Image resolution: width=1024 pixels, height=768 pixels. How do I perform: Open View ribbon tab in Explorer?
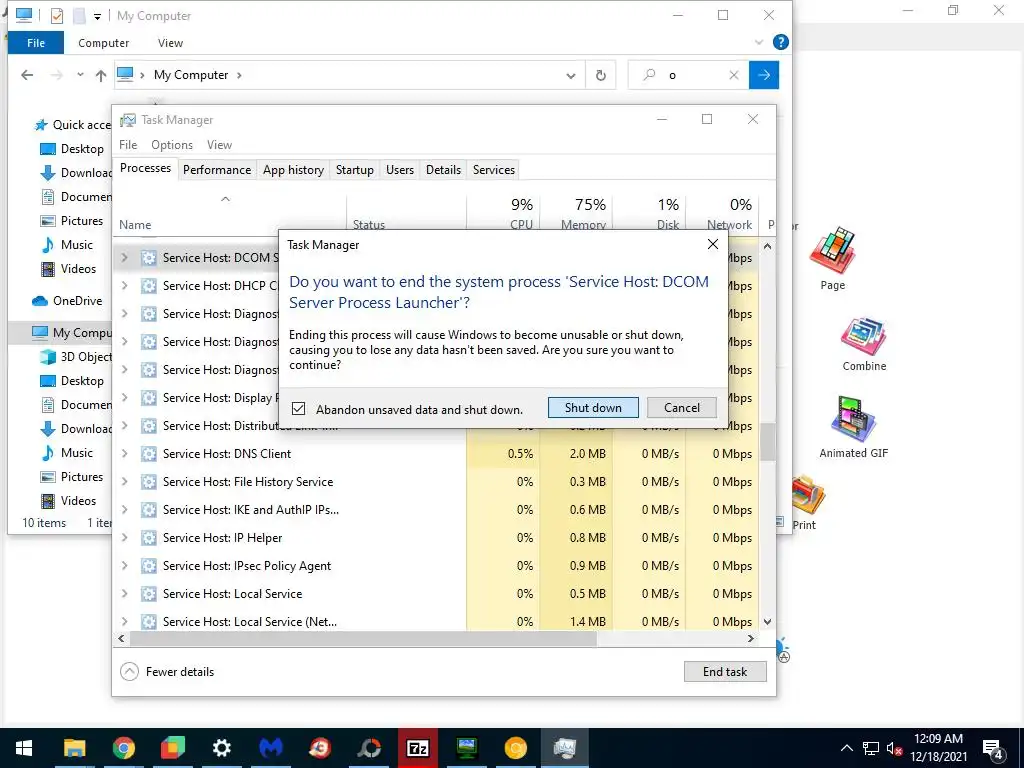coord(170,43)
